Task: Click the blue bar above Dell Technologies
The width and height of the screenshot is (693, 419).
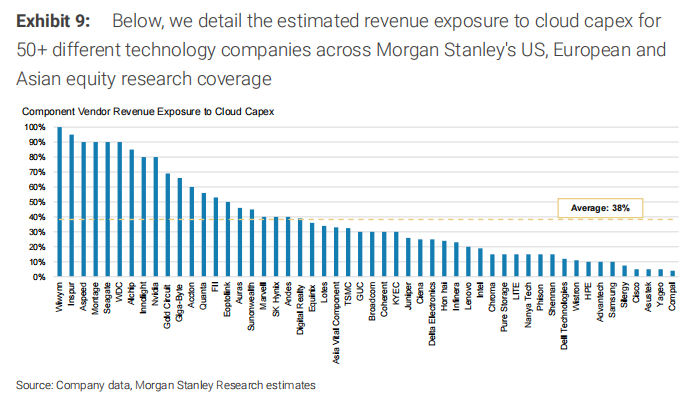Action: (x=564, y=268)
